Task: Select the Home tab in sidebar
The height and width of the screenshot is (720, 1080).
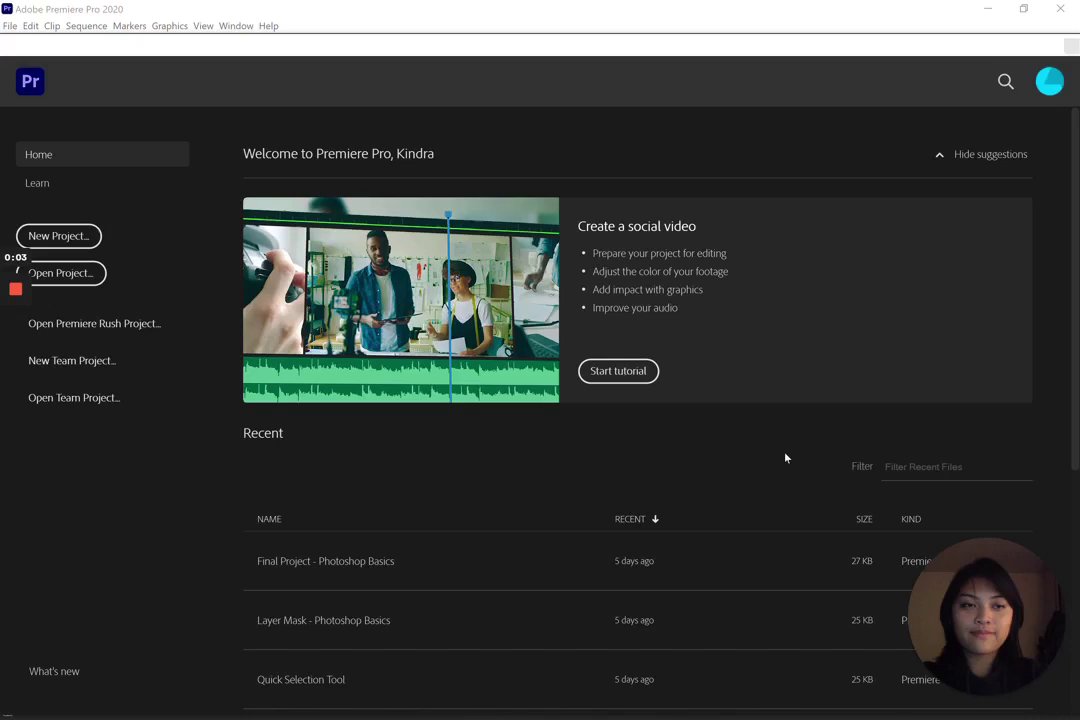Action: point(39,154)
